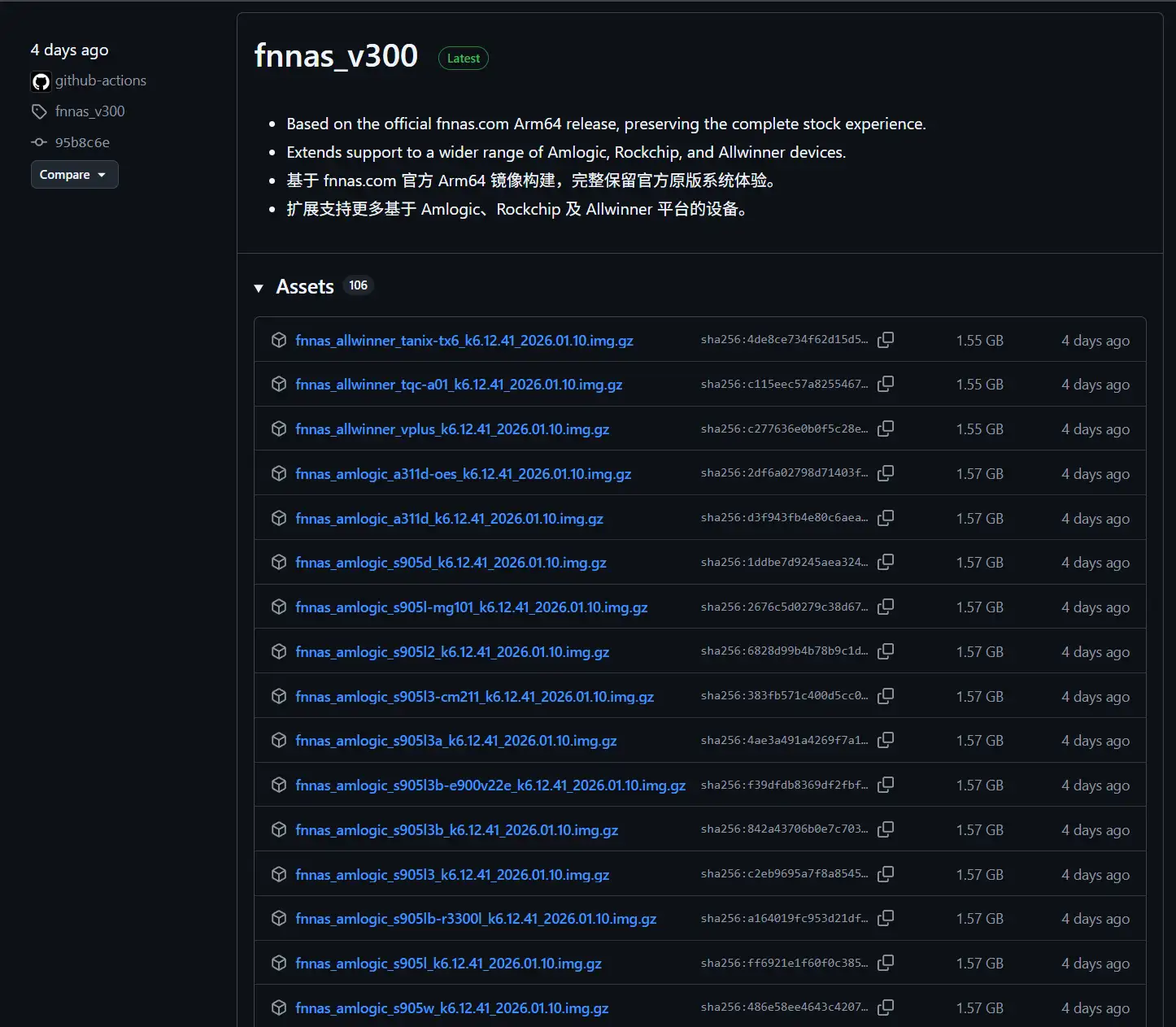Copy the sha256 checksum of fnnas_amlogic_s905lb-r3300l

(x=886, y=917)
